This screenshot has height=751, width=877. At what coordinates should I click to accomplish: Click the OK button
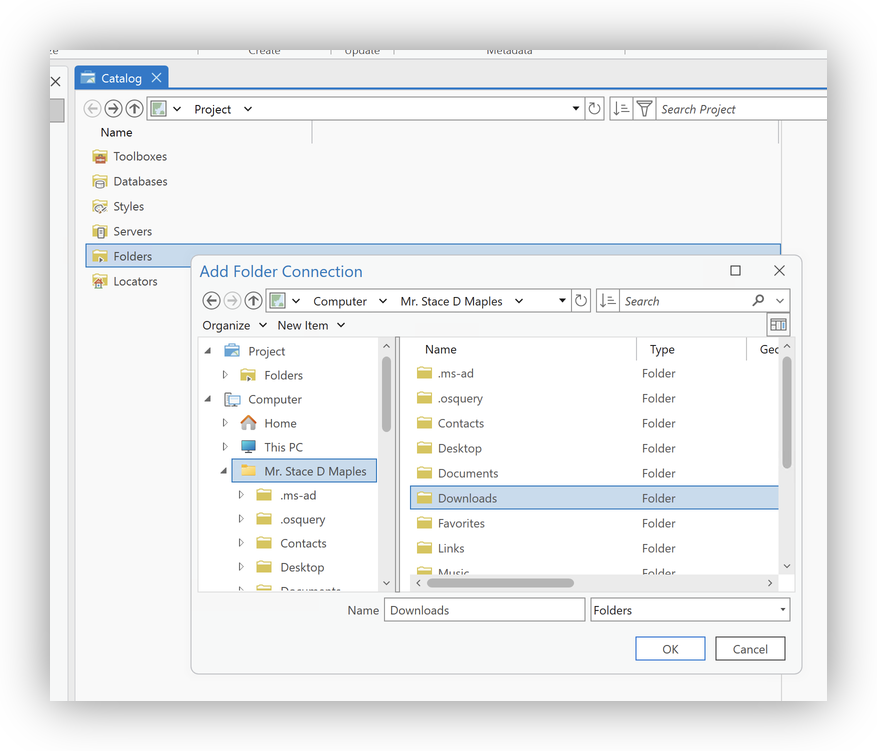(670, 649)
